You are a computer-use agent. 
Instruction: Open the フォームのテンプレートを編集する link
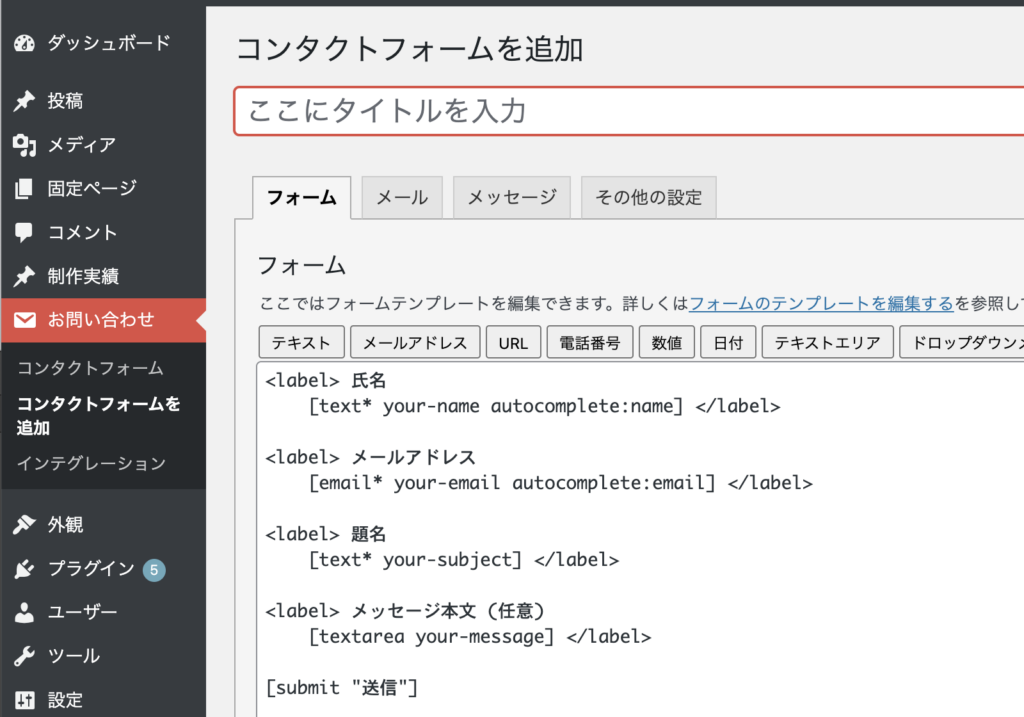pos(822,304)
